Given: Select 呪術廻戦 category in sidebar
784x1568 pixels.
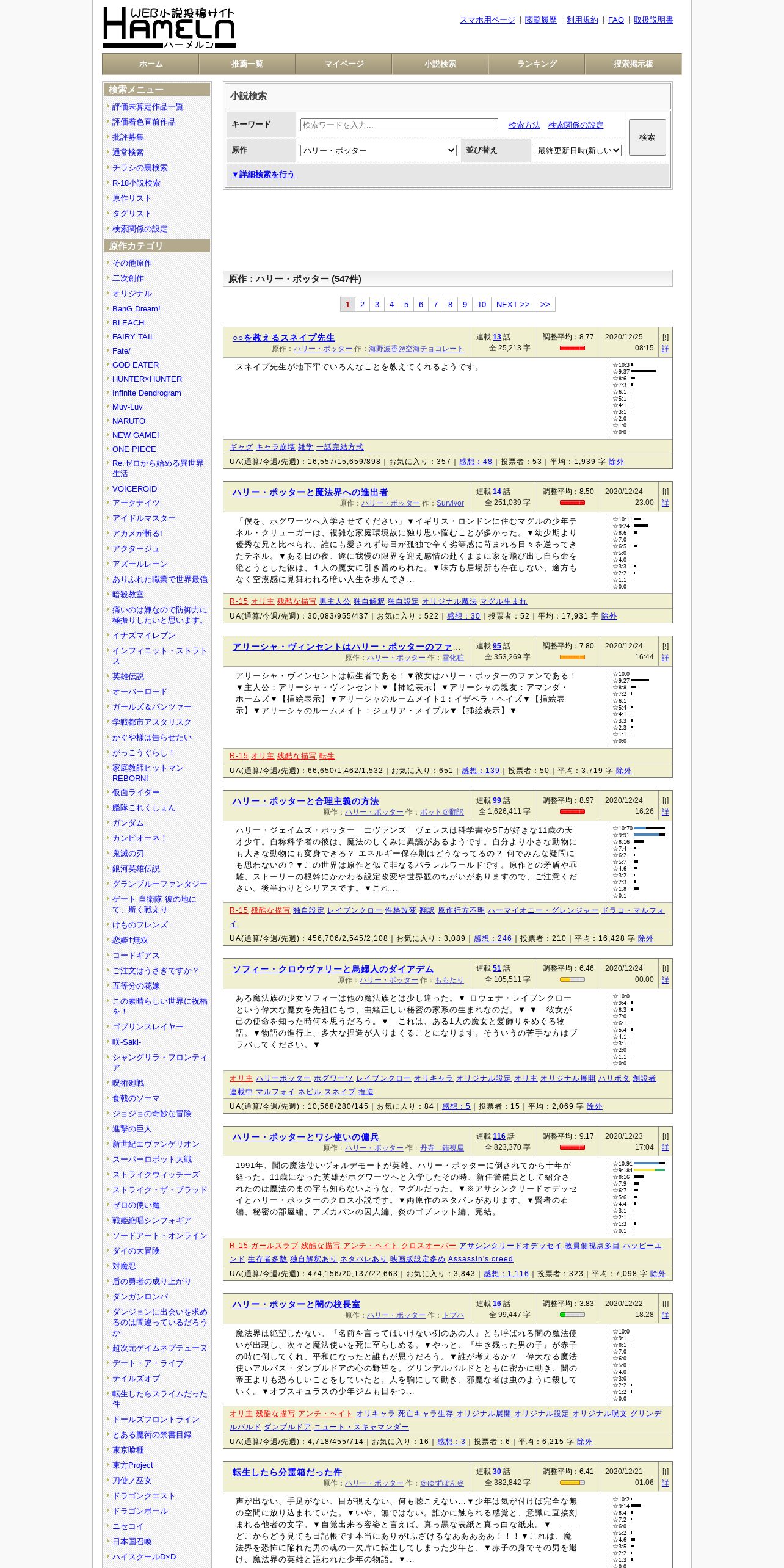Looking at the screenshot, I should click(x=128, y=1083).
